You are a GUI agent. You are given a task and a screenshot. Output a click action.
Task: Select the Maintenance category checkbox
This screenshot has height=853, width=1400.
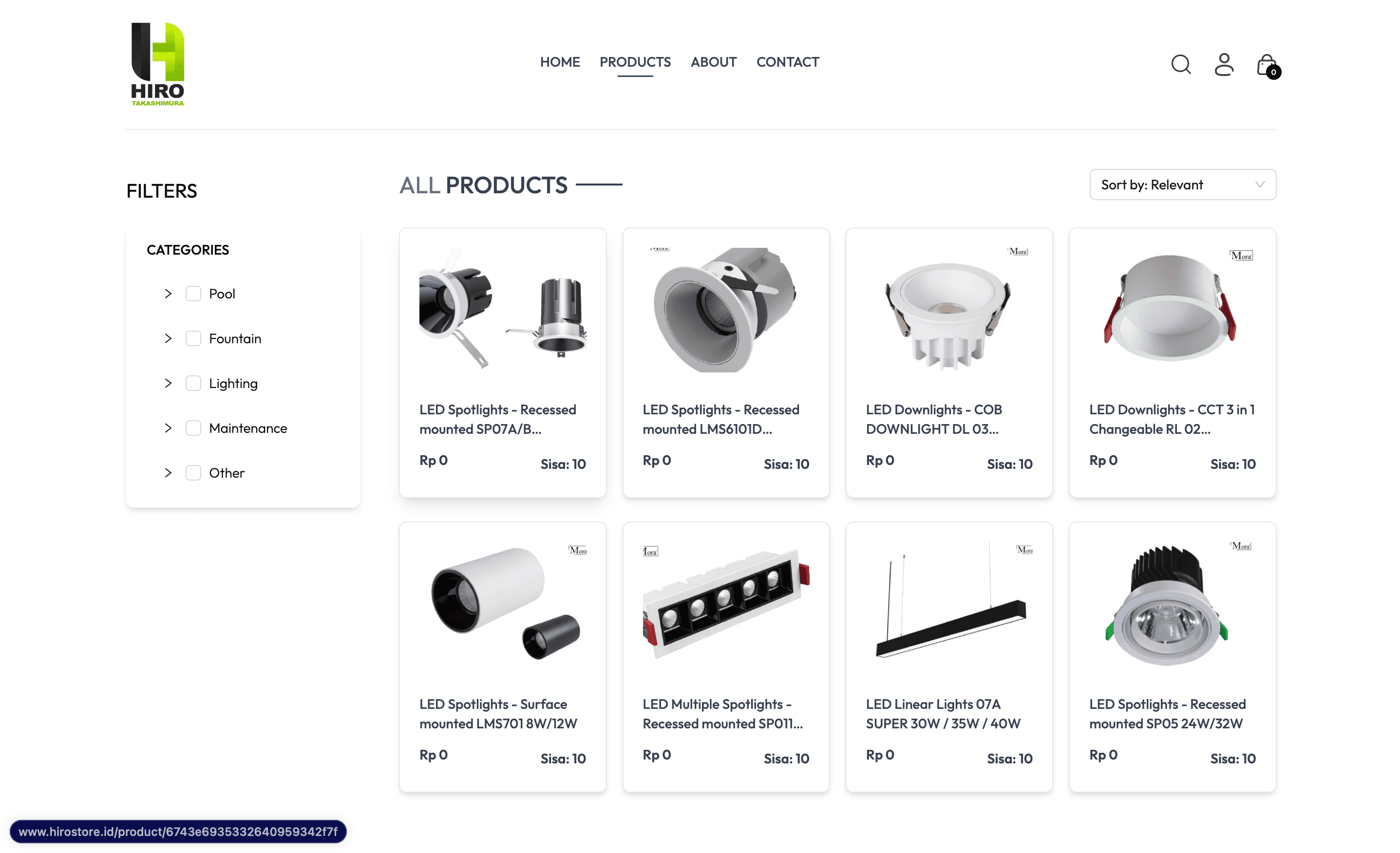(x=193, y=428)
